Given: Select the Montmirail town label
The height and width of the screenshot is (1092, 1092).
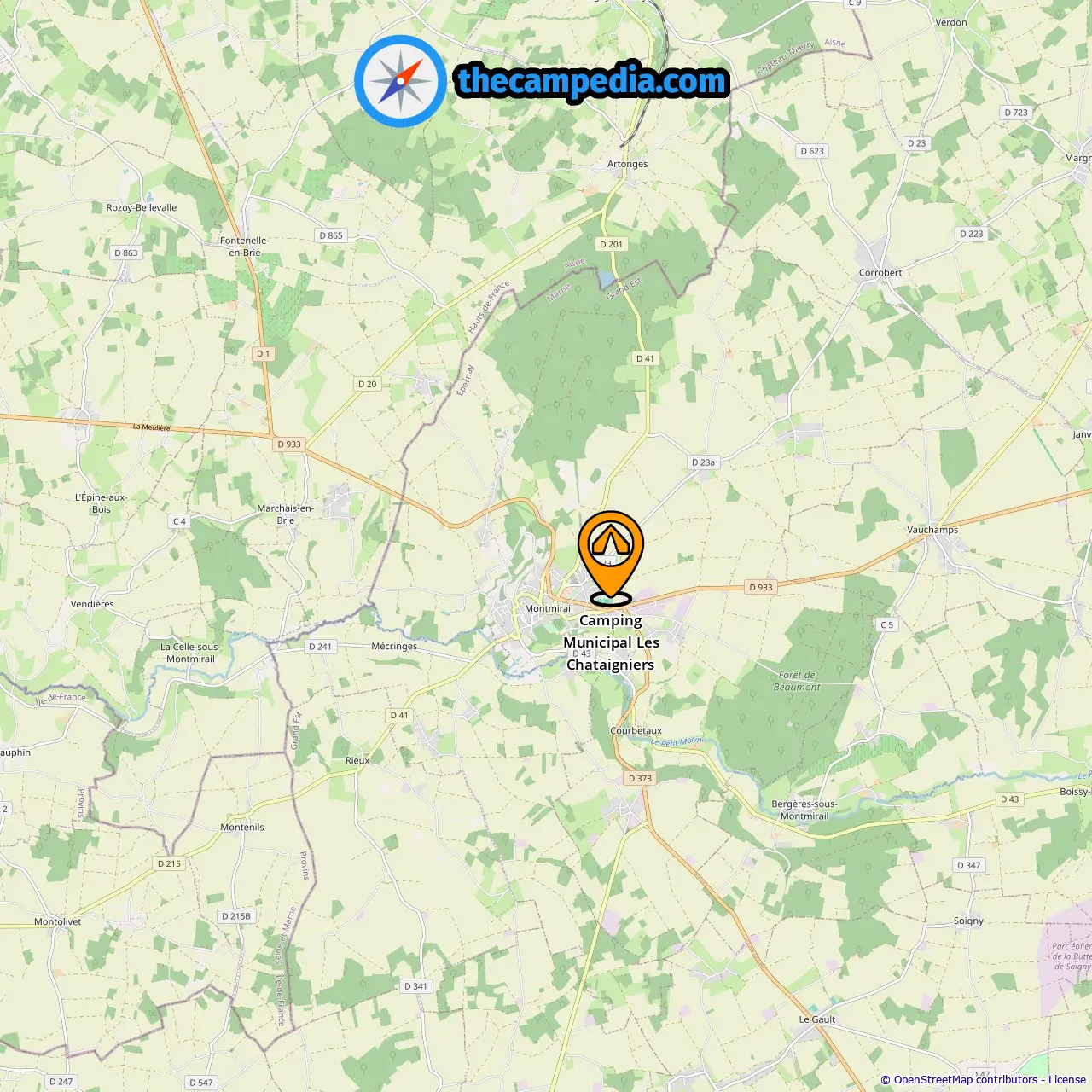Looking at the screenshot, I should click(549, 608).
